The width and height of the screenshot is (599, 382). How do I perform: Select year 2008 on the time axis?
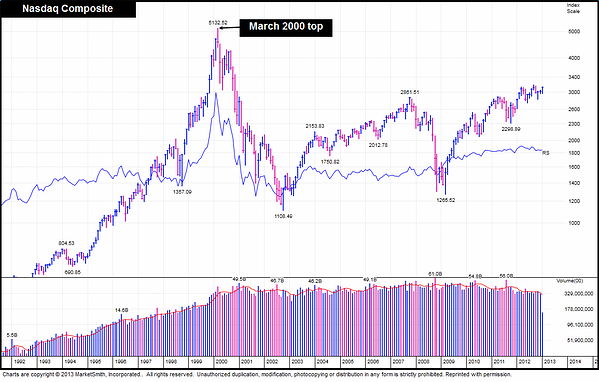423,362
